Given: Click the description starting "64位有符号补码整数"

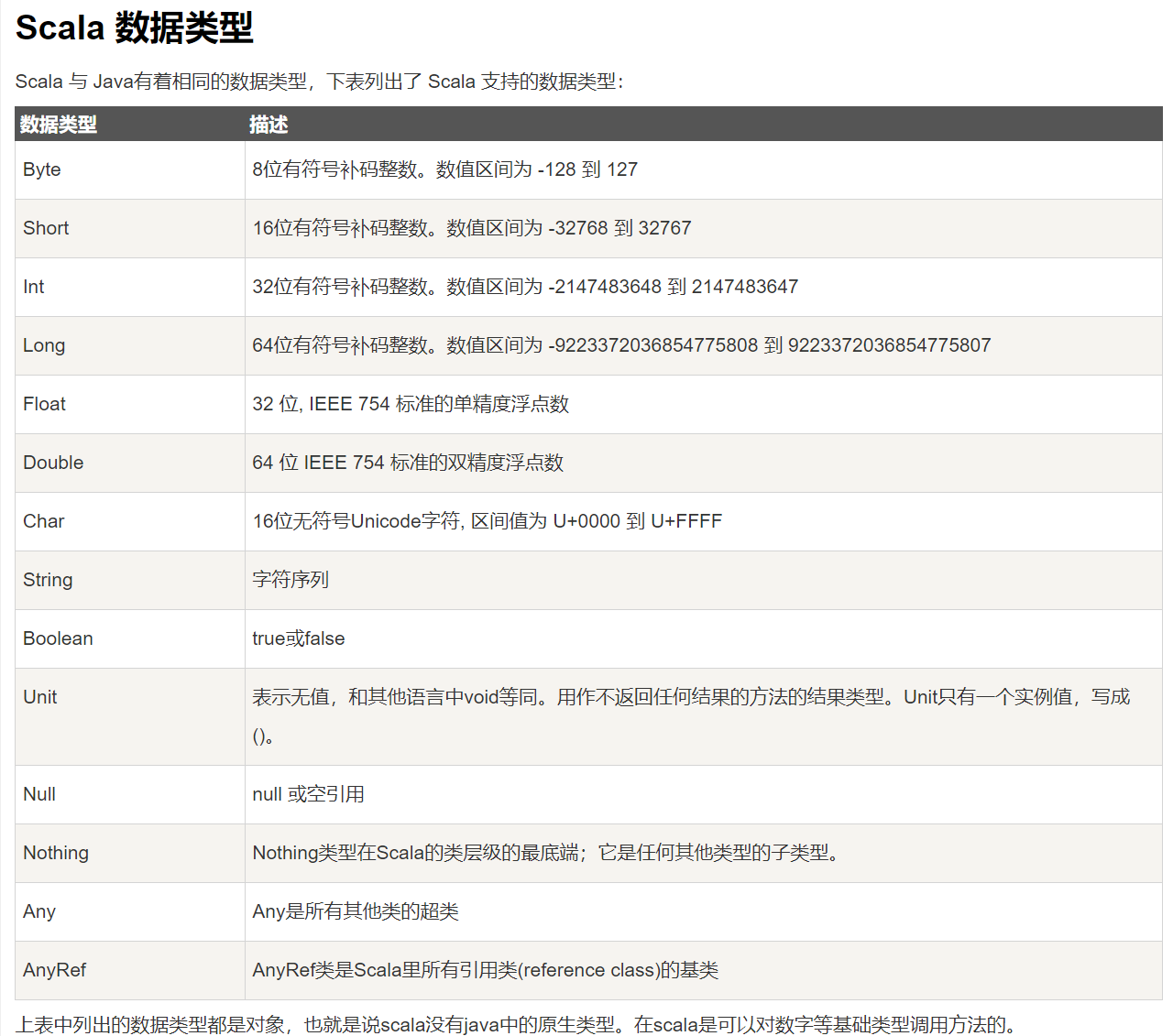Looking at the screenshot, I should 621,345.
